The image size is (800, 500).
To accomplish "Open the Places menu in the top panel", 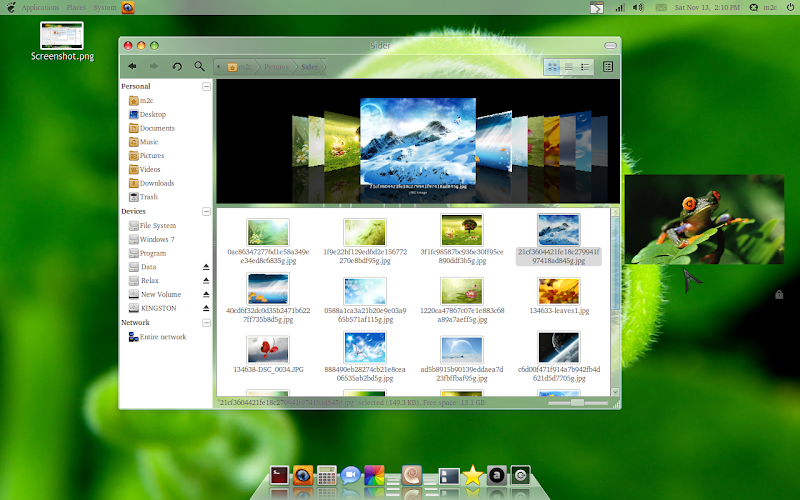I will click(x=76, y=7).
